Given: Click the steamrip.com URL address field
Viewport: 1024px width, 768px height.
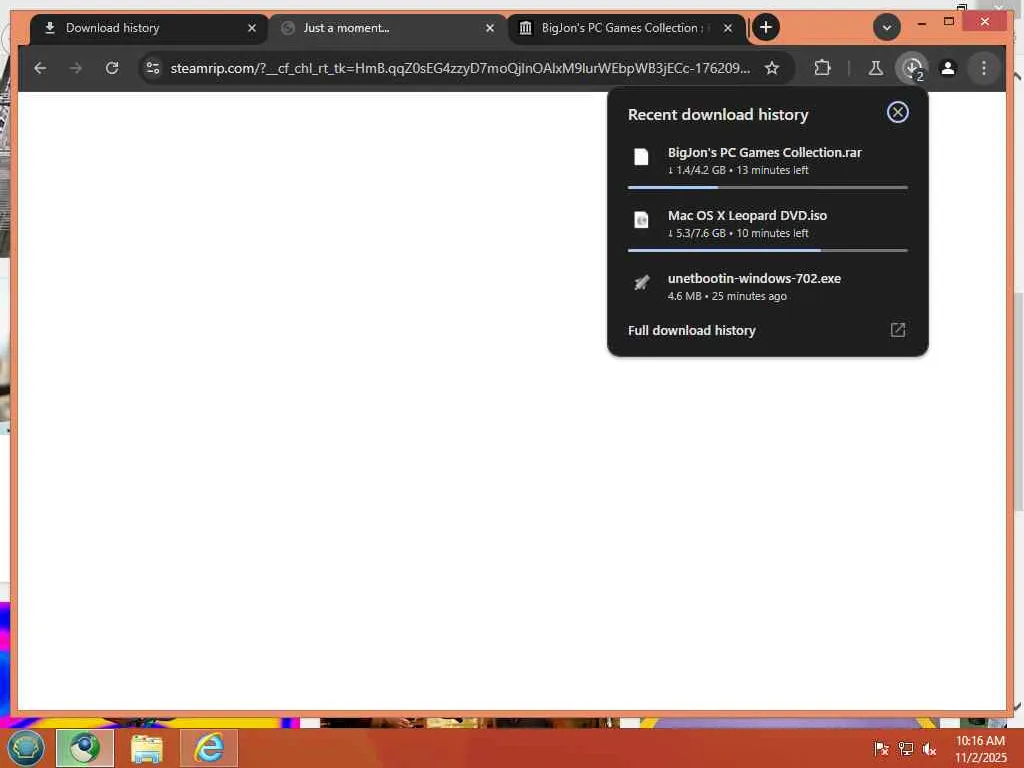Looking at the screenshot, I should 460,68.
